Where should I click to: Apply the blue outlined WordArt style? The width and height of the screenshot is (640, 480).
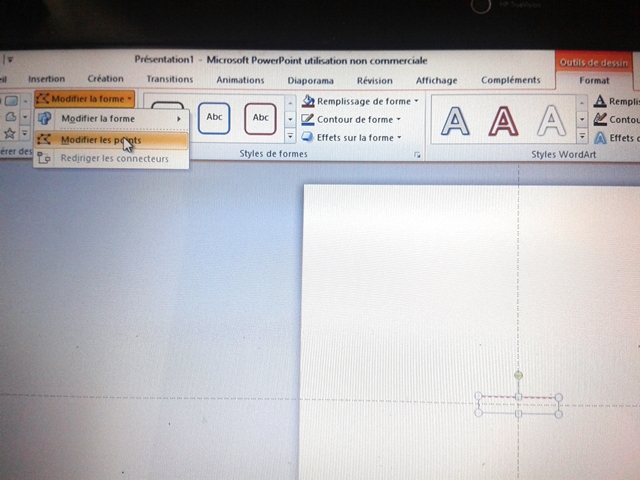(456, 120)
